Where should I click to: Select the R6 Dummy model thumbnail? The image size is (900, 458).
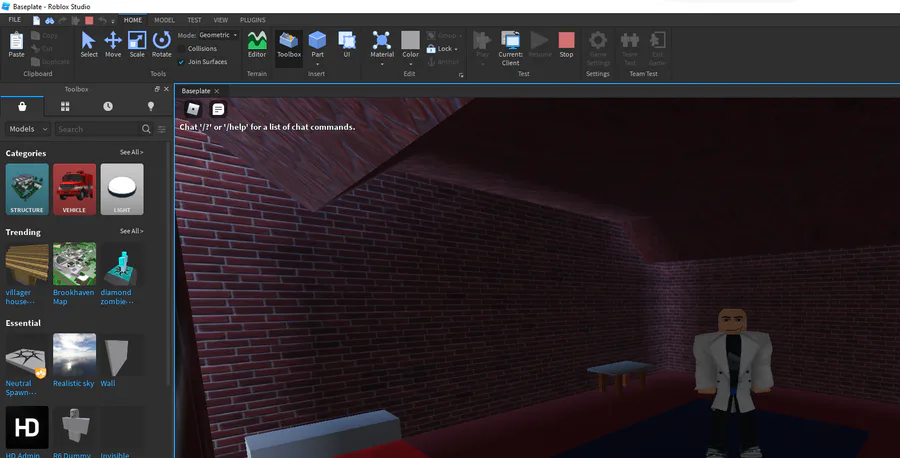pyautogui.click(x=74, y=428)
